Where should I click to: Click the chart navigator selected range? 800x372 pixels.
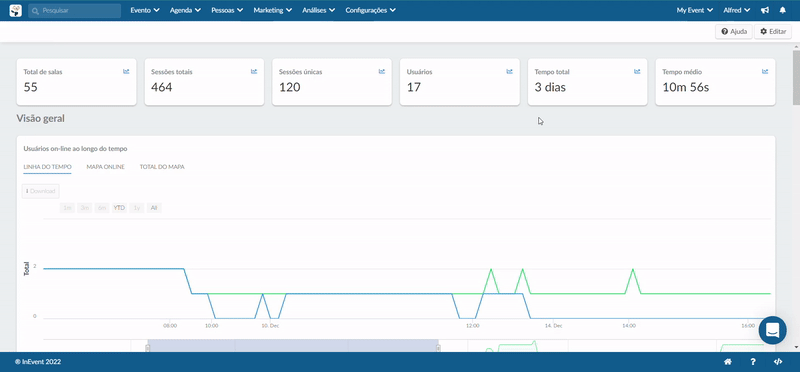click(x=293, y=345)
